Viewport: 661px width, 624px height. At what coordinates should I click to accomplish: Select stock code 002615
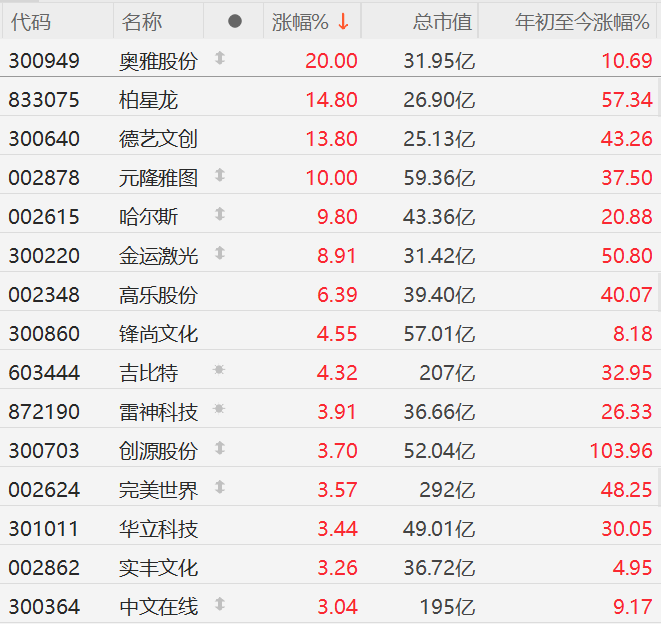(x=44, y=217)
